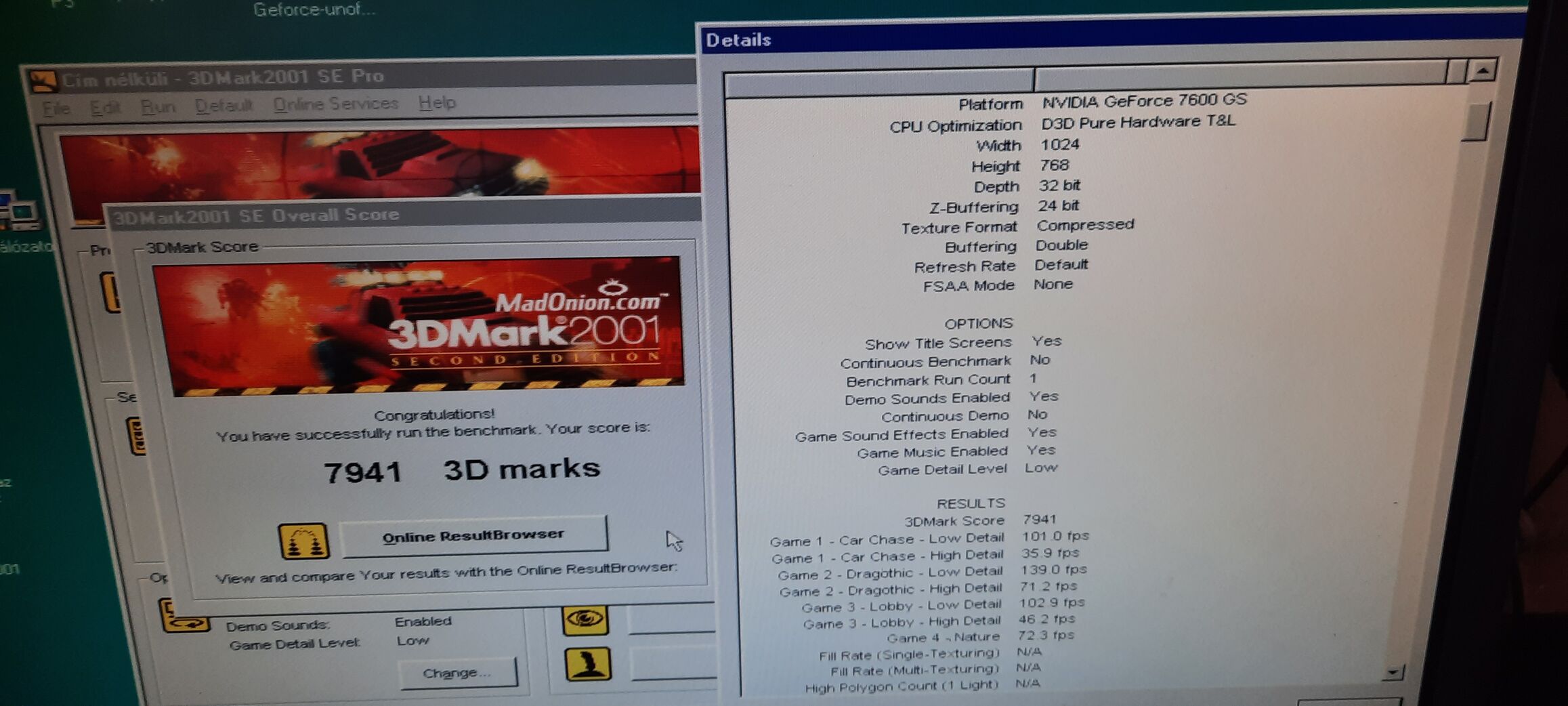Click the Height value 768
Image resolution: width=1568 pixels, height=706 pixels.
pos(1054,165)
